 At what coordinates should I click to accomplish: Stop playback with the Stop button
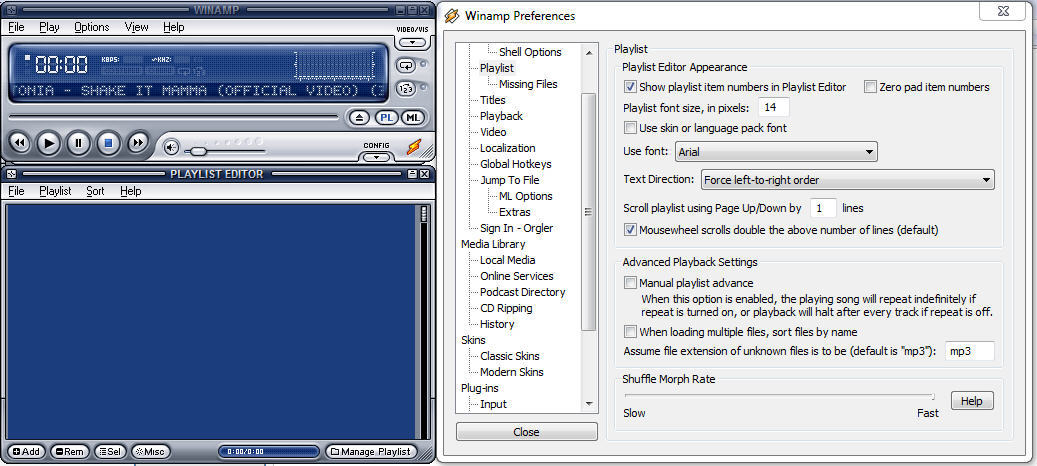[x=108, y=142]
